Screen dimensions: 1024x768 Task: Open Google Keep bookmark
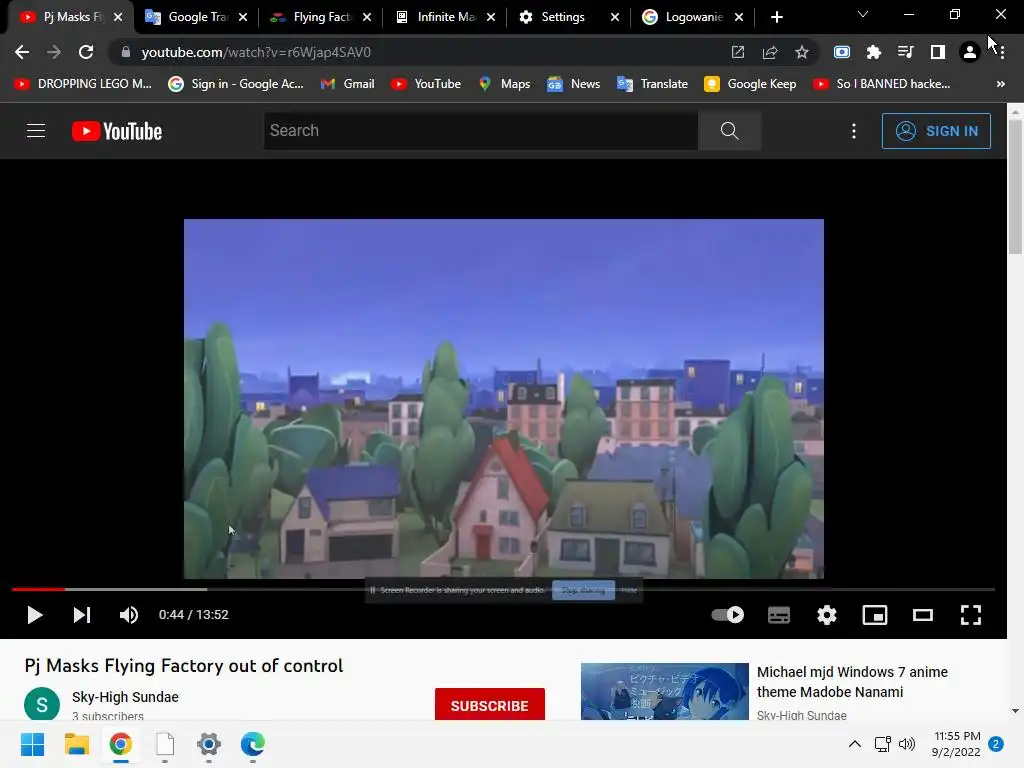pos(750,84)
